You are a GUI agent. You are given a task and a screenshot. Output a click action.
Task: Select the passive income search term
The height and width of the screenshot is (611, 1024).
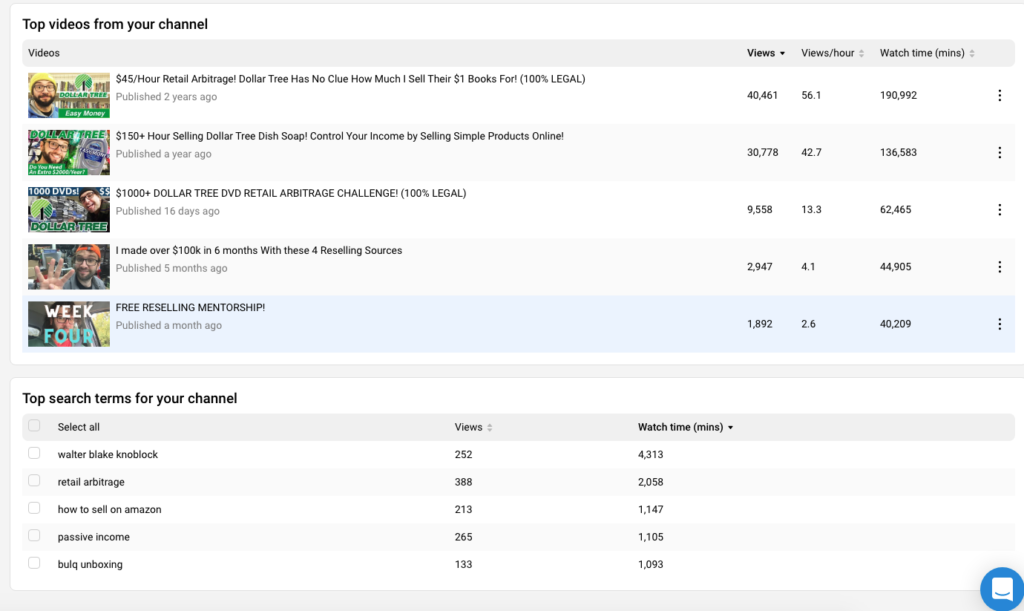click(93, 537)
